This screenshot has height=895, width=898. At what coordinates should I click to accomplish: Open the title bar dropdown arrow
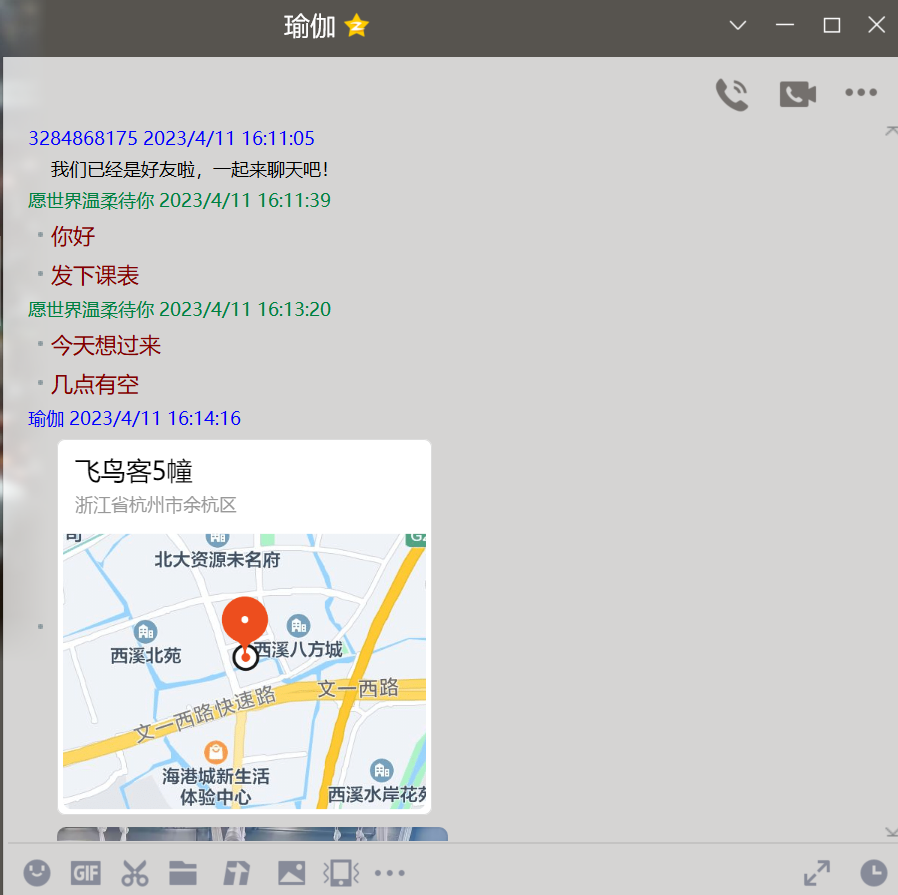pyautogui.click(x=738, y=26)
